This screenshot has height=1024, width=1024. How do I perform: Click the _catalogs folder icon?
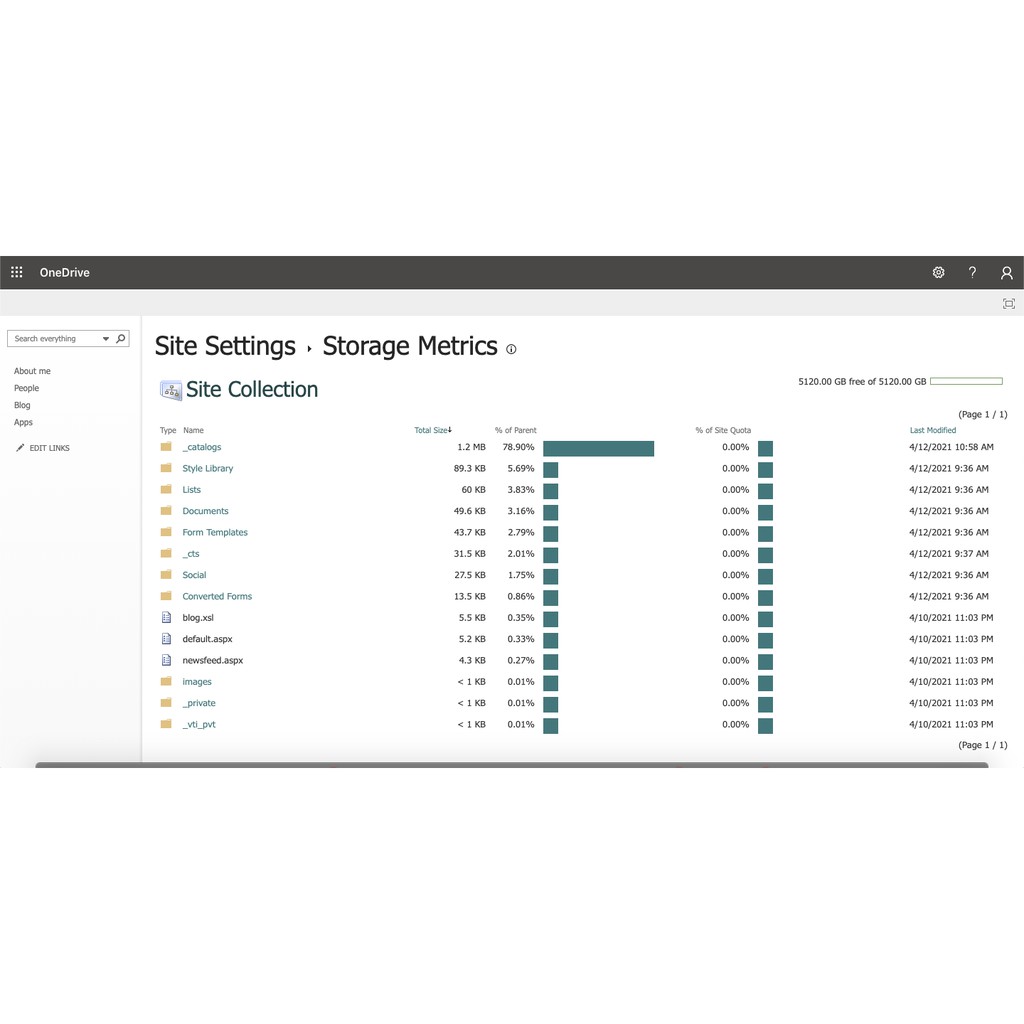(166, 447)
